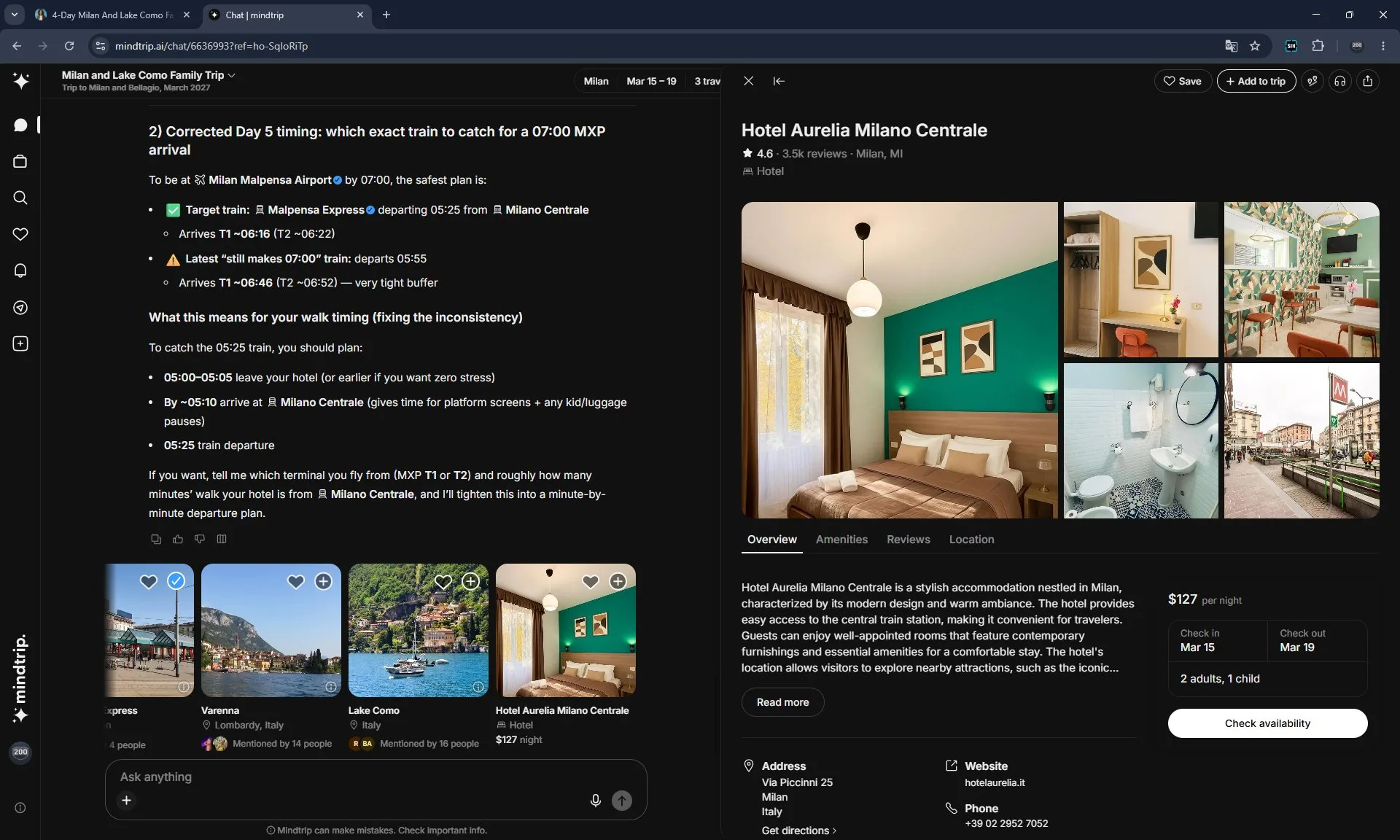
Task: Add Lake Como card to trip
Action: click(471, 581)
